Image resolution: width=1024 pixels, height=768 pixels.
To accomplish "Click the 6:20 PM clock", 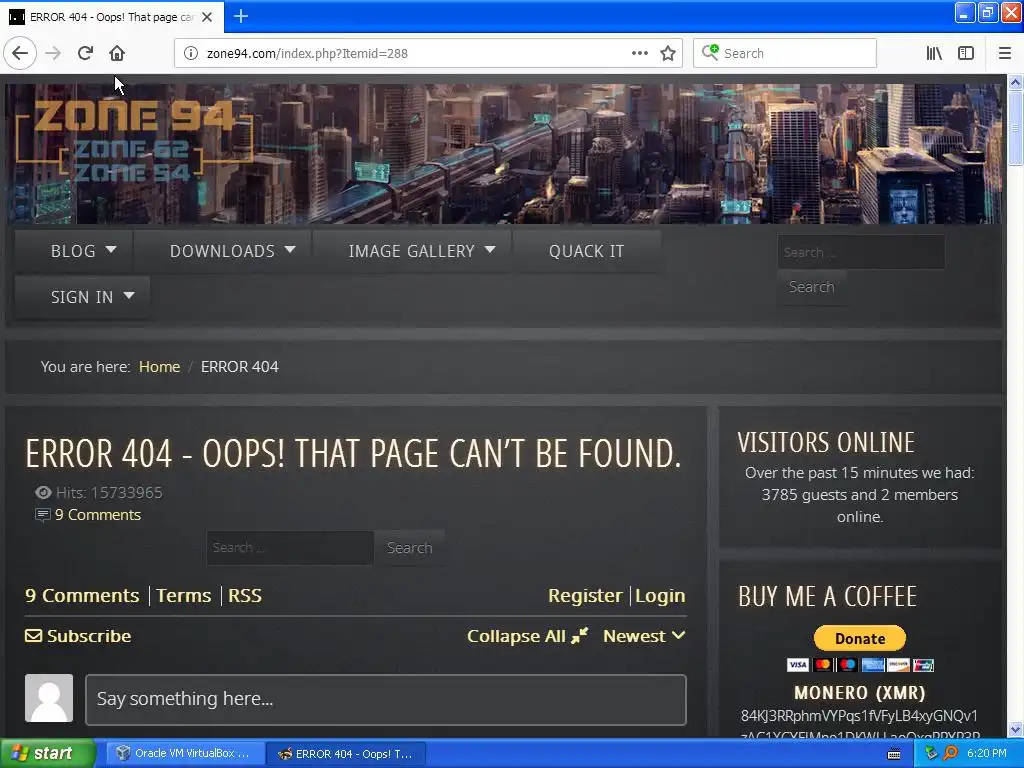I will click(x=986, y=753).
